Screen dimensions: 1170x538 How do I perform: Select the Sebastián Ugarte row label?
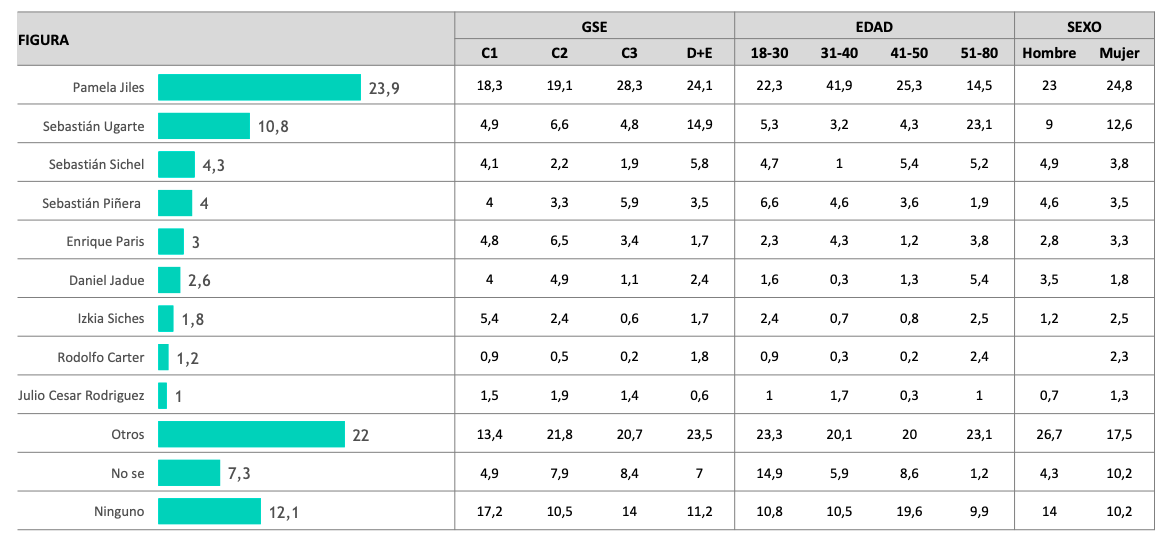93,126
